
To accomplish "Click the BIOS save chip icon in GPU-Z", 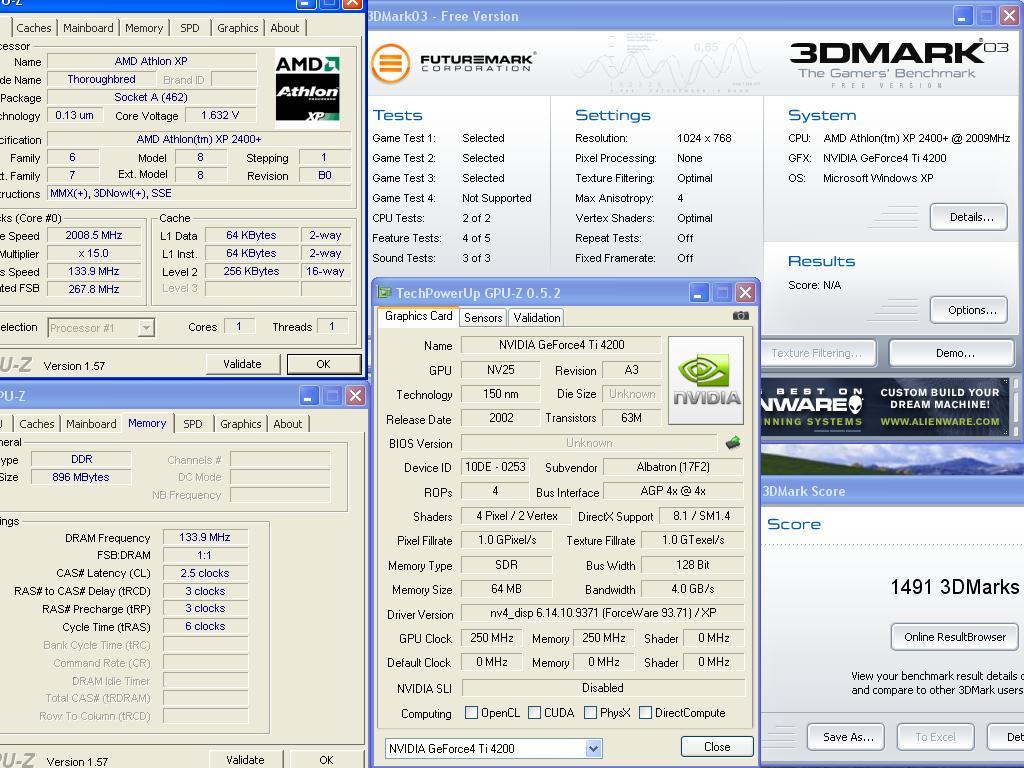I will [x=733, y=443].
